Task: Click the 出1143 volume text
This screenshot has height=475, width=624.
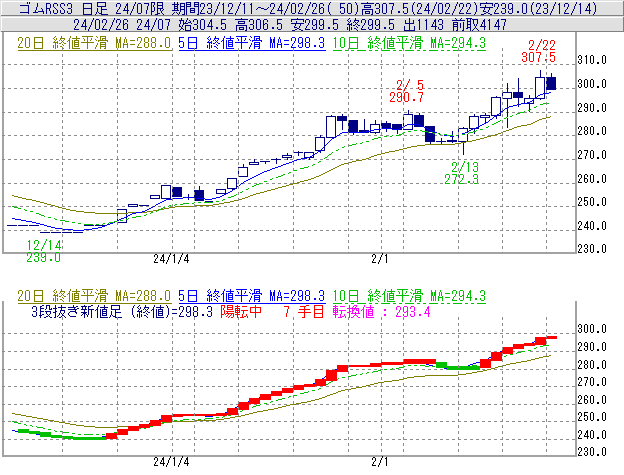Action: [423, 25]
